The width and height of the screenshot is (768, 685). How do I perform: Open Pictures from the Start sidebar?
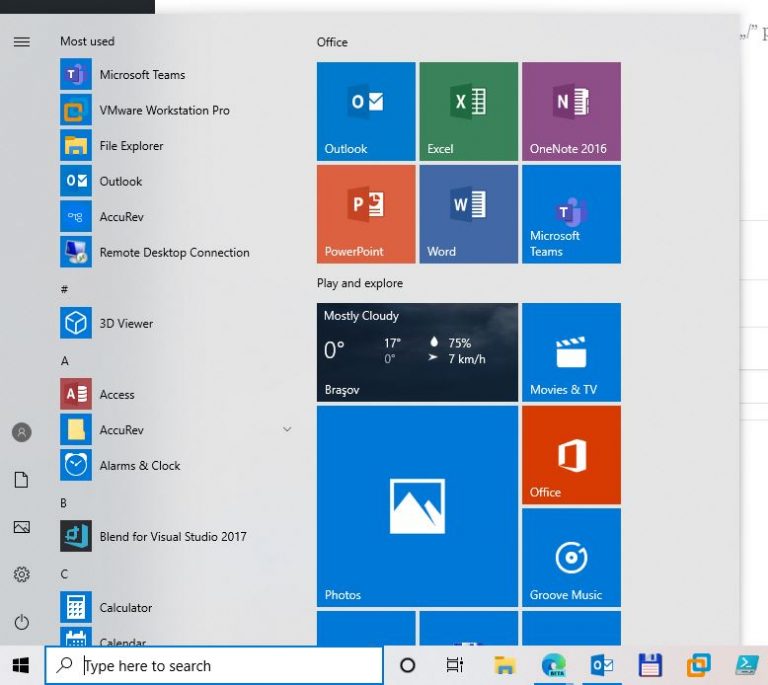(x=22, y=527)
